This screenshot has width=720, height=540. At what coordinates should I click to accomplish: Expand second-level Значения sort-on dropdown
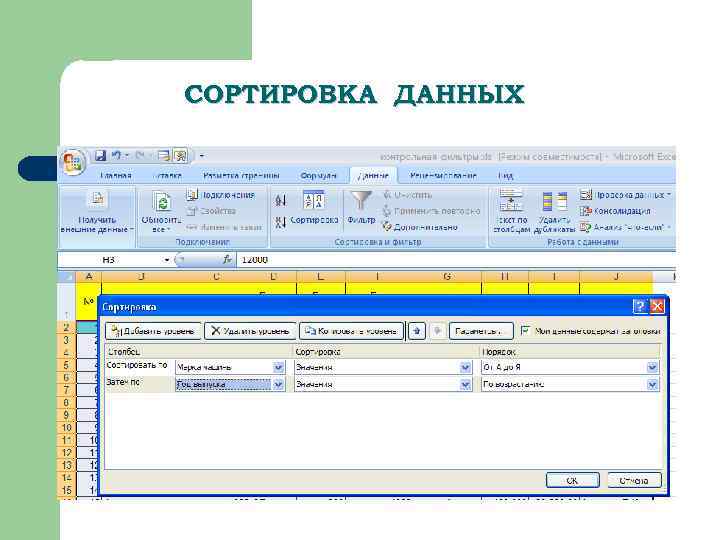pos(465,384)
